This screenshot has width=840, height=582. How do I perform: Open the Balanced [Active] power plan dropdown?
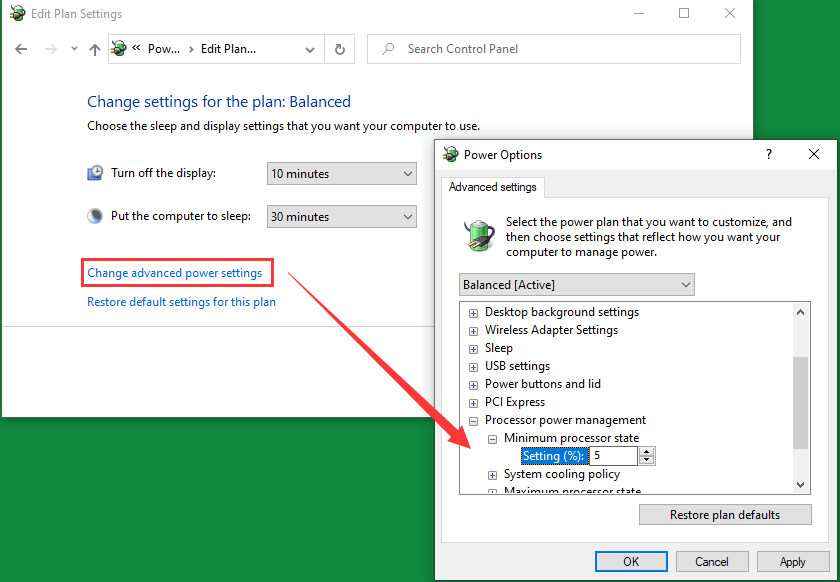tap(577, 285)
